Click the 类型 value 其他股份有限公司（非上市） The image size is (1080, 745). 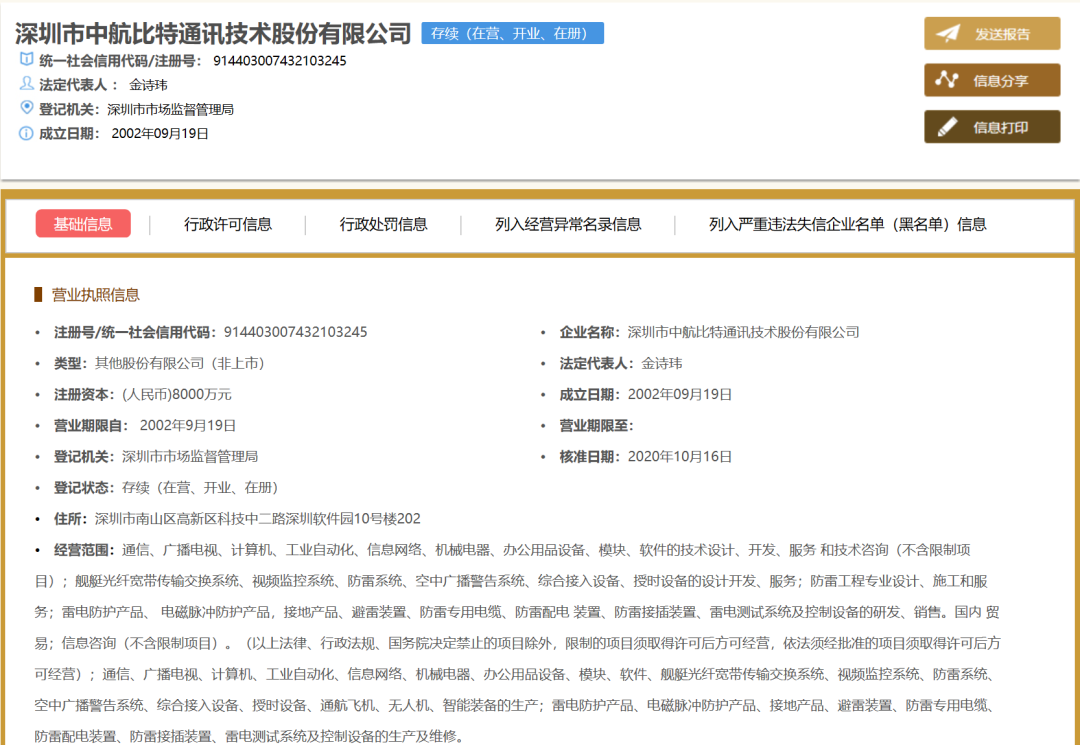[180, 364]
